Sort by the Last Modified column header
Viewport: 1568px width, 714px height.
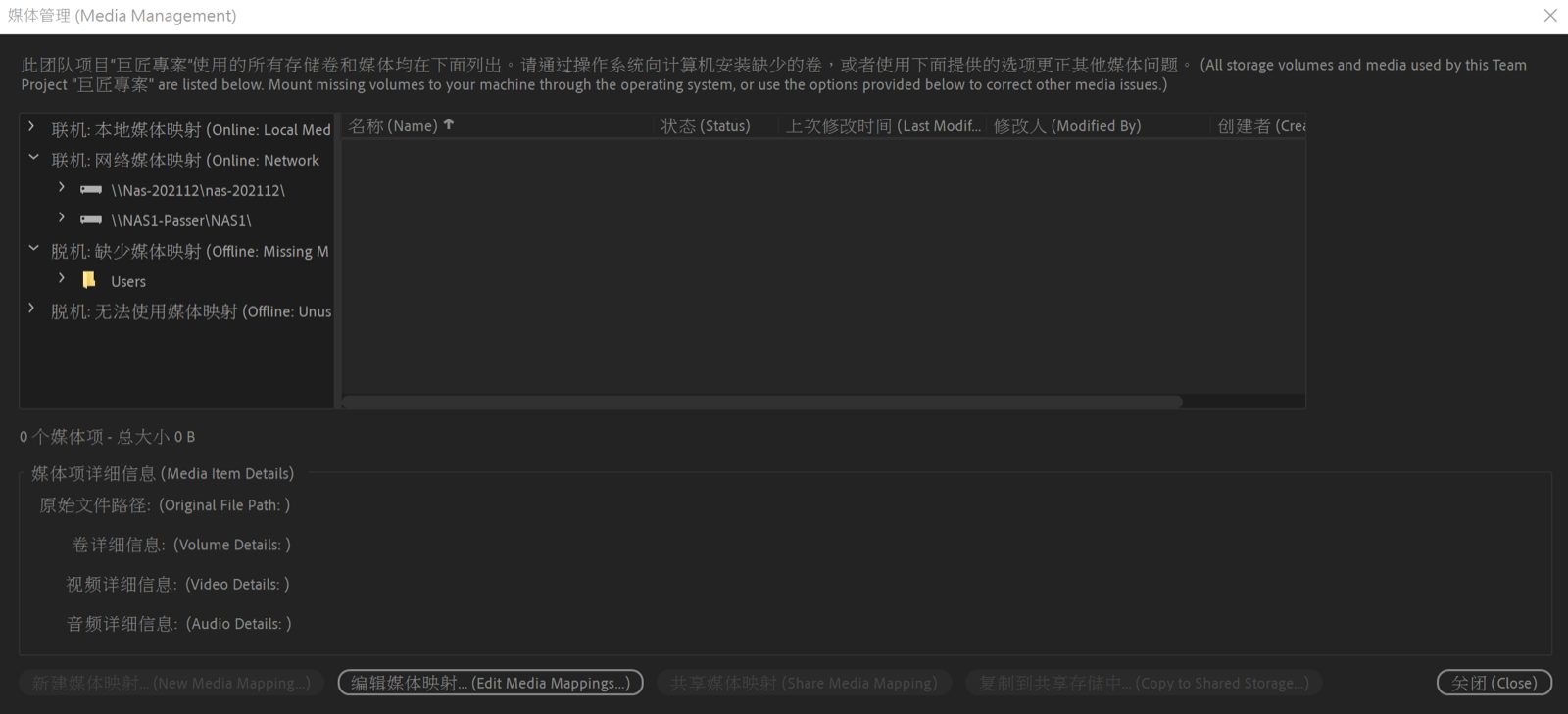tap(882, 125)
